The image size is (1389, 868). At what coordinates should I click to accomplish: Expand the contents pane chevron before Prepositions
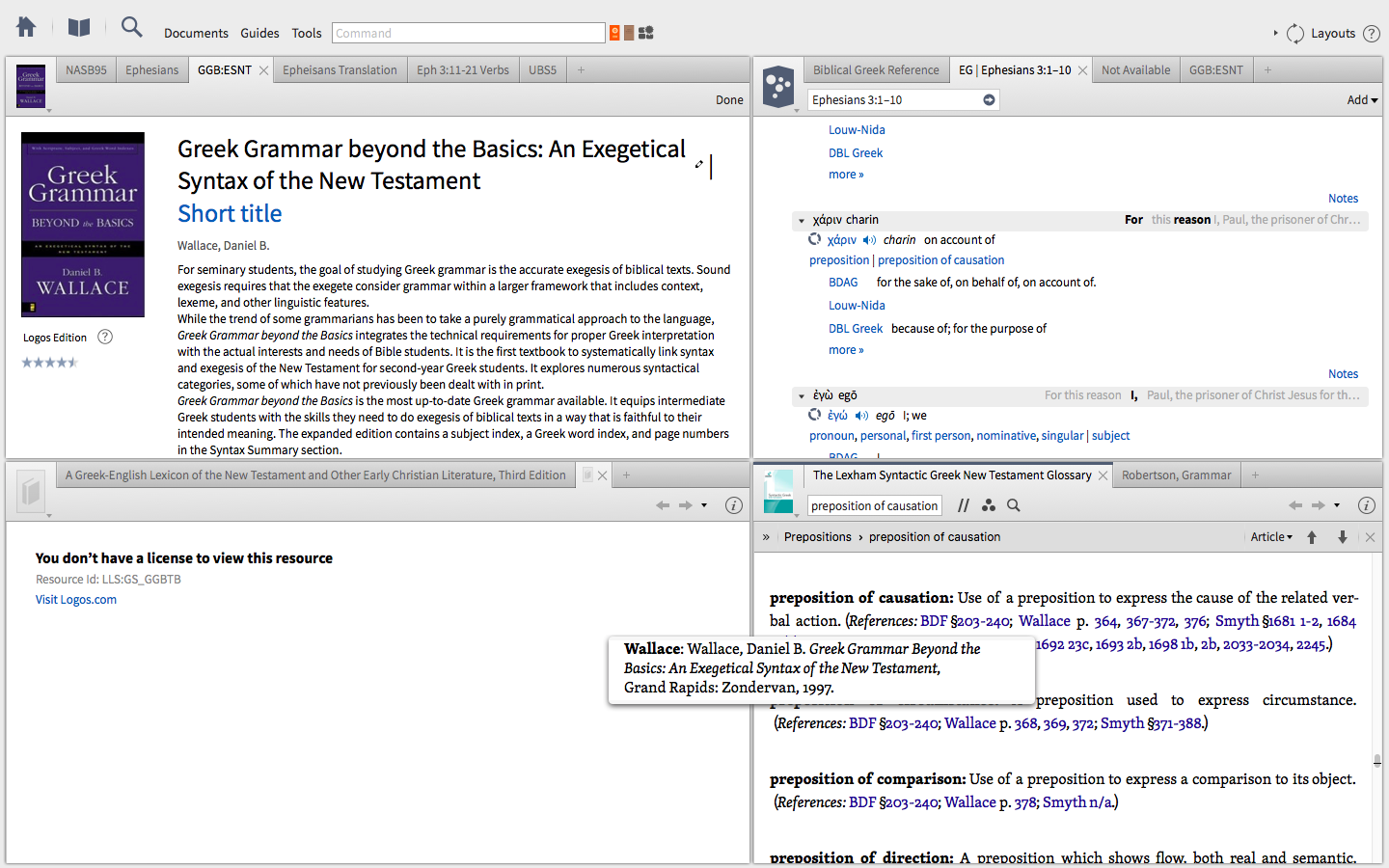(x=766, y=537)
